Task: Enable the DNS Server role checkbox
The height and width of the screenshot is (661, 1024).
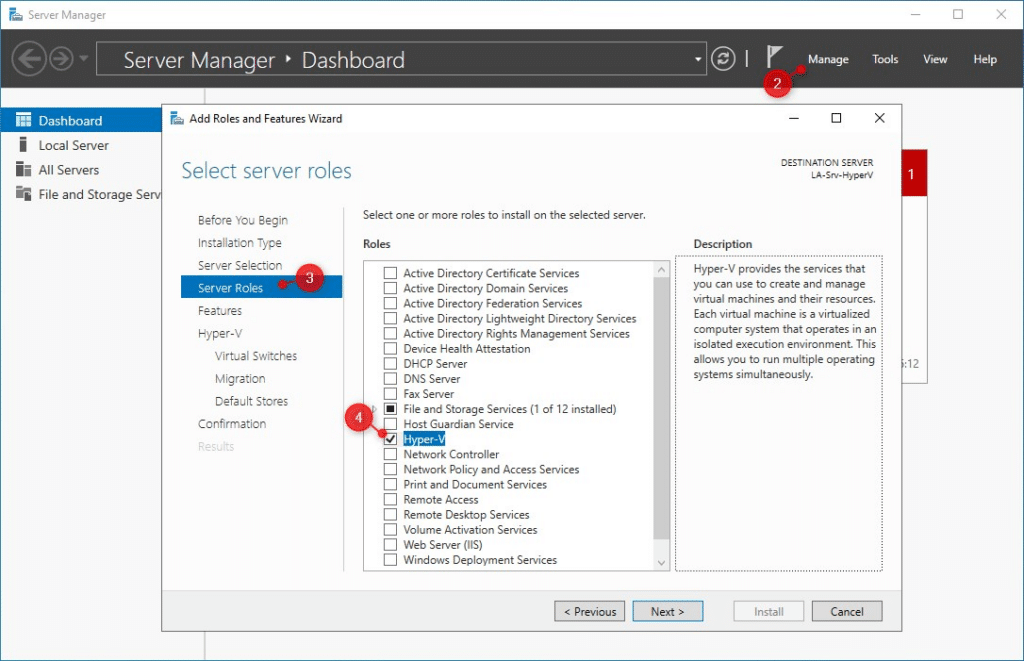Action: [391, 379]
